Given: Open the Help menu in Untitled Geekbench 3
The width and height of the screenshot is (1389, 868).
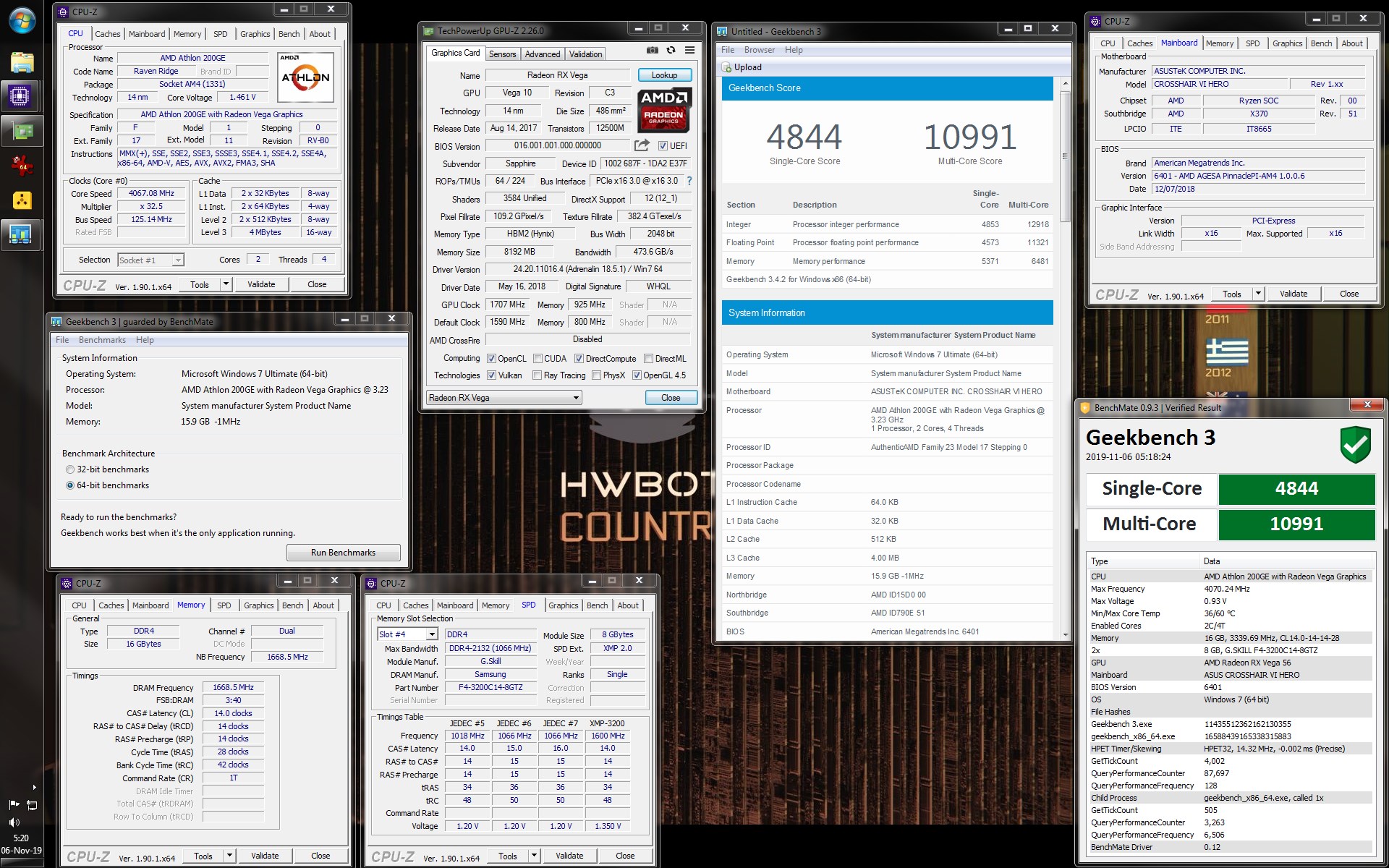Looking at the screenshot, I should pyautogui.click(x=794, y=50).
